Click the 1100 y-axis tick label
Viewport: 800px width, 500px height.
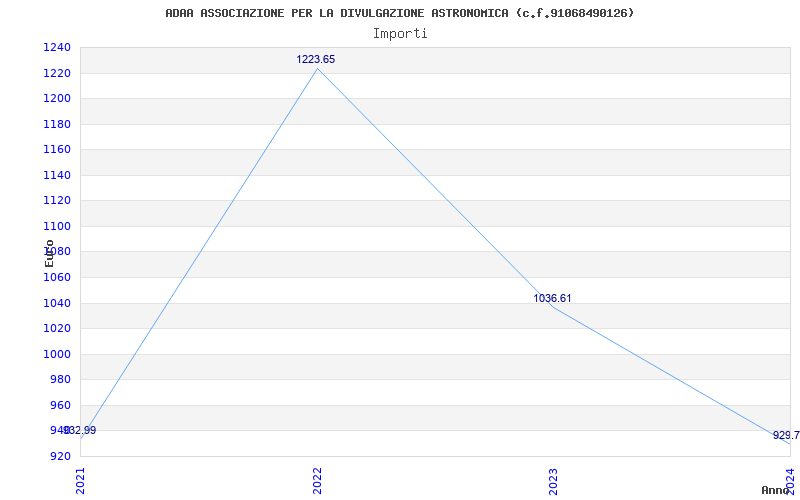57,226
